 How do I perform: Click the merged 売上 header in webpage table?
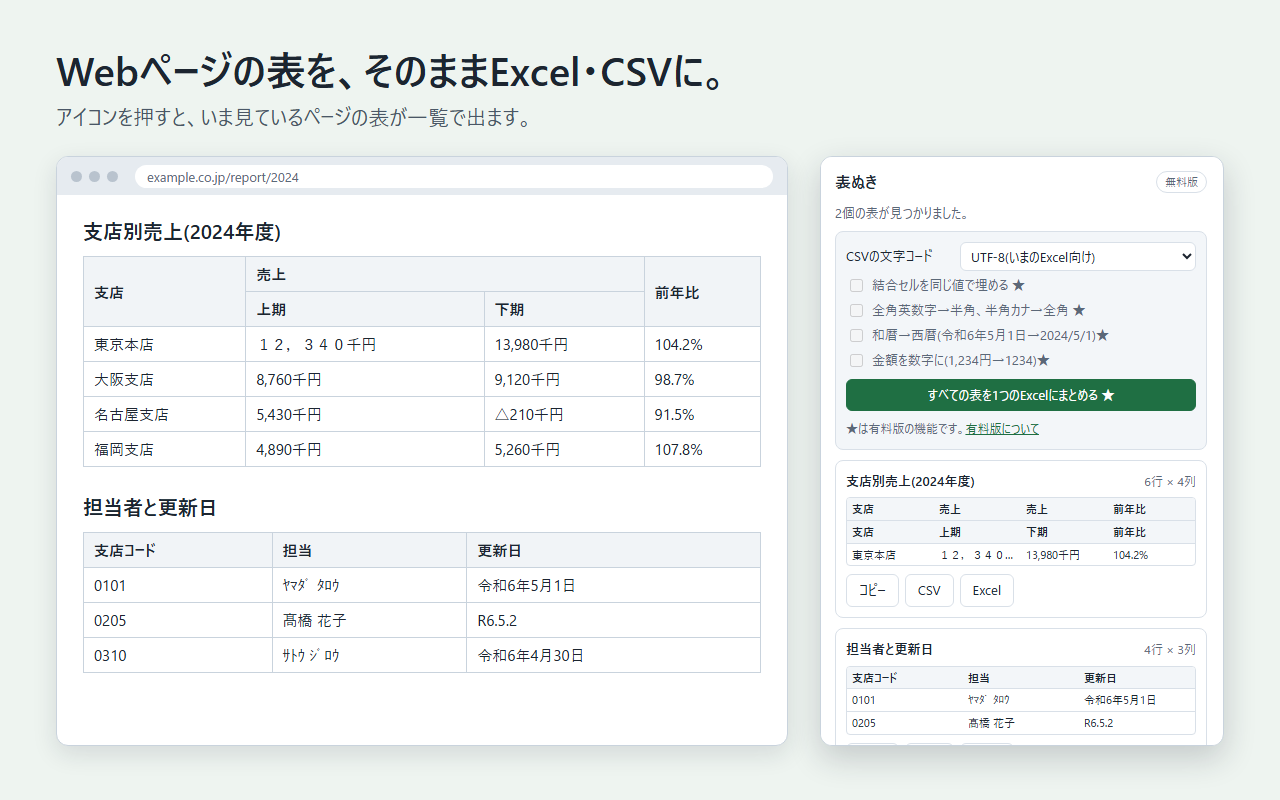(445, 274)
